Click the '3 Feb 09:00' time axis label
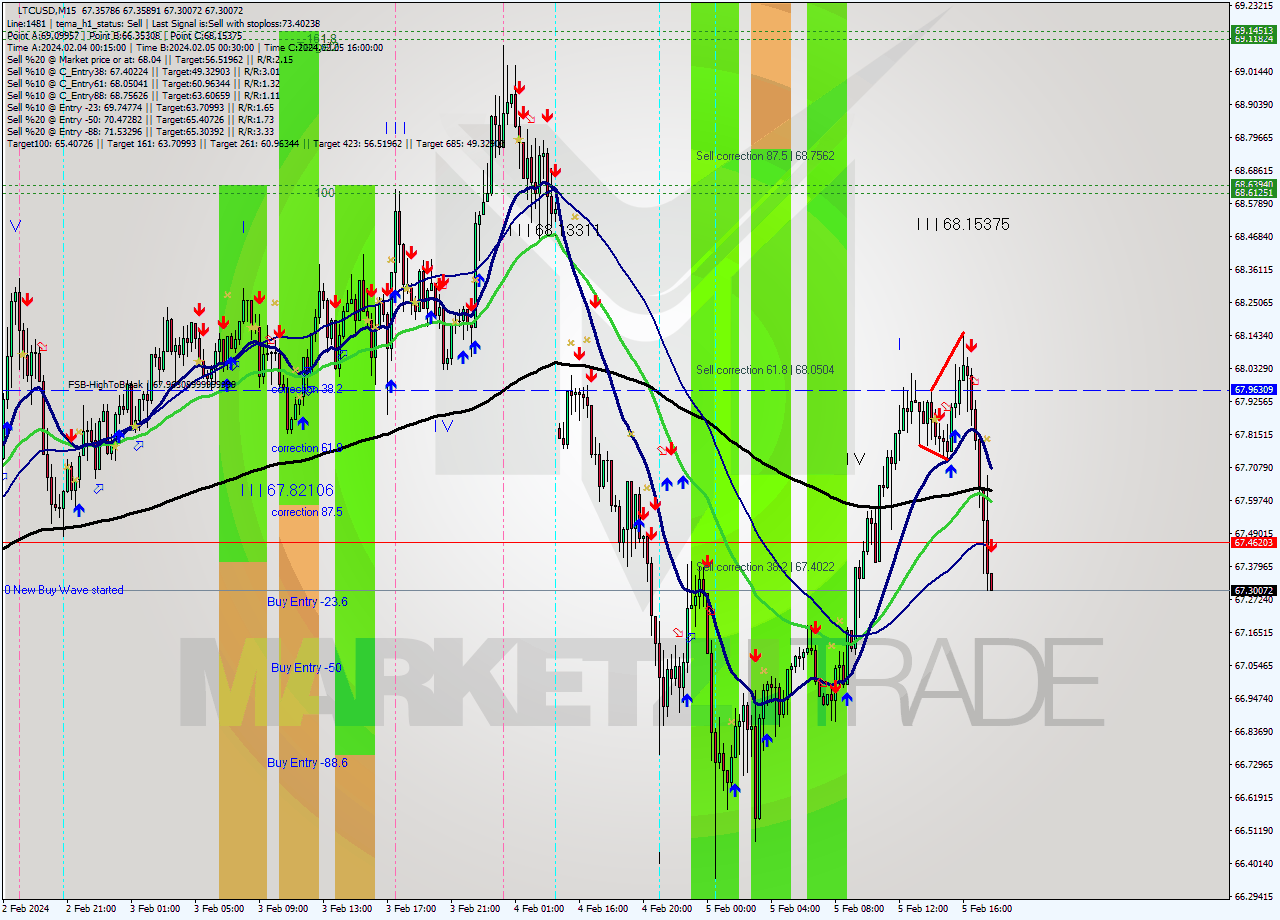The height and width of the screenshot is (920, 1280). [x=285, y=909]
